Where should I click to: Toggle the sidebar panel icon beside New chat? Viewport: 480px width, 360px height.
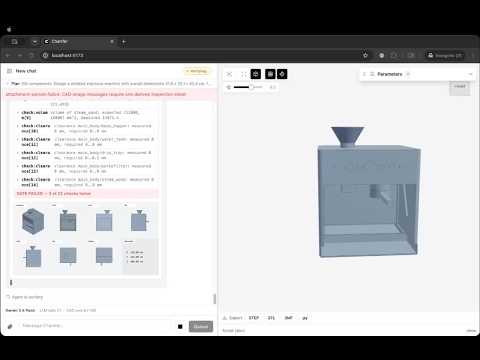click(x=9, y=71)
